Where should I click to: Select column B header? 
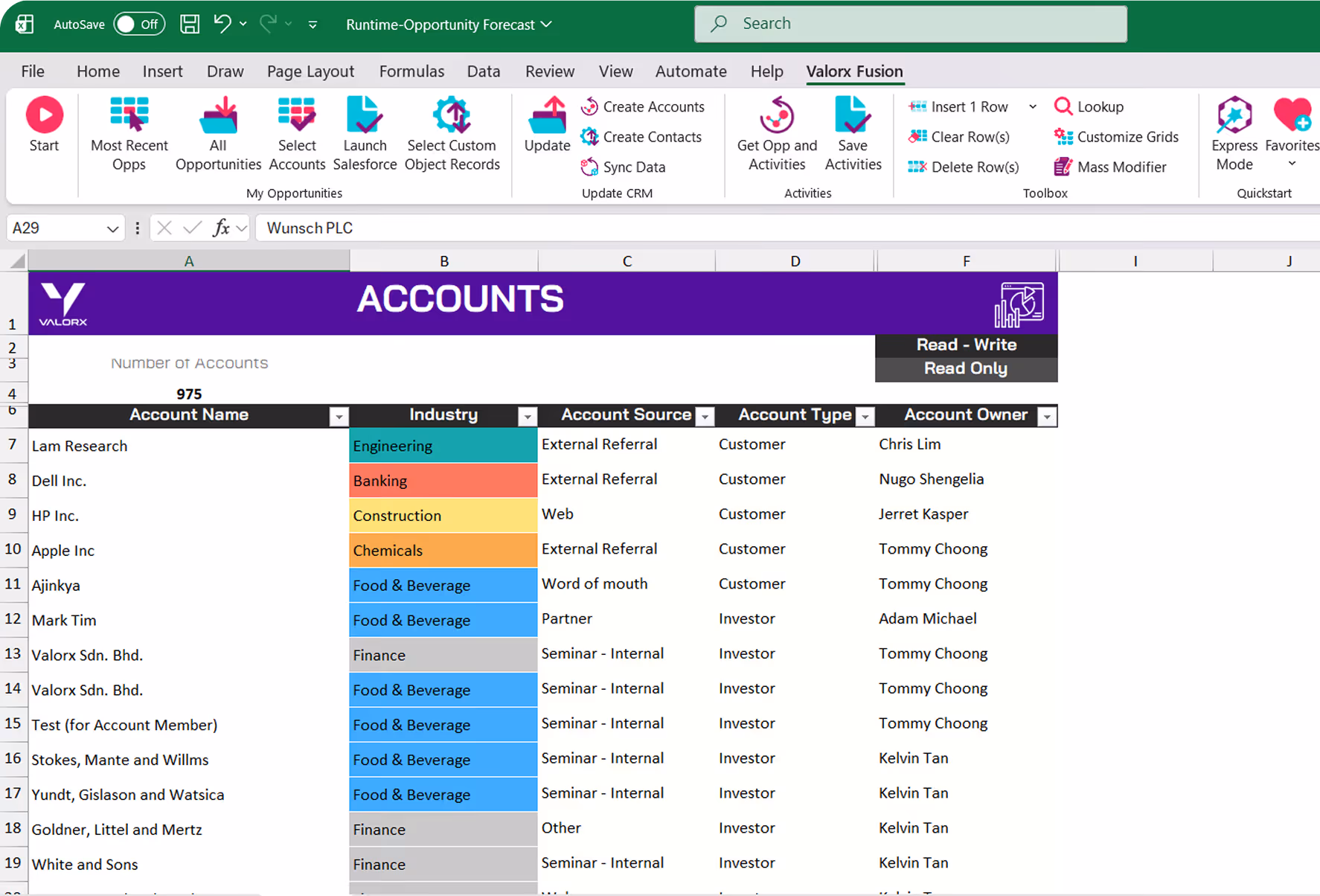pyautogui.click(x=443, y=260)
